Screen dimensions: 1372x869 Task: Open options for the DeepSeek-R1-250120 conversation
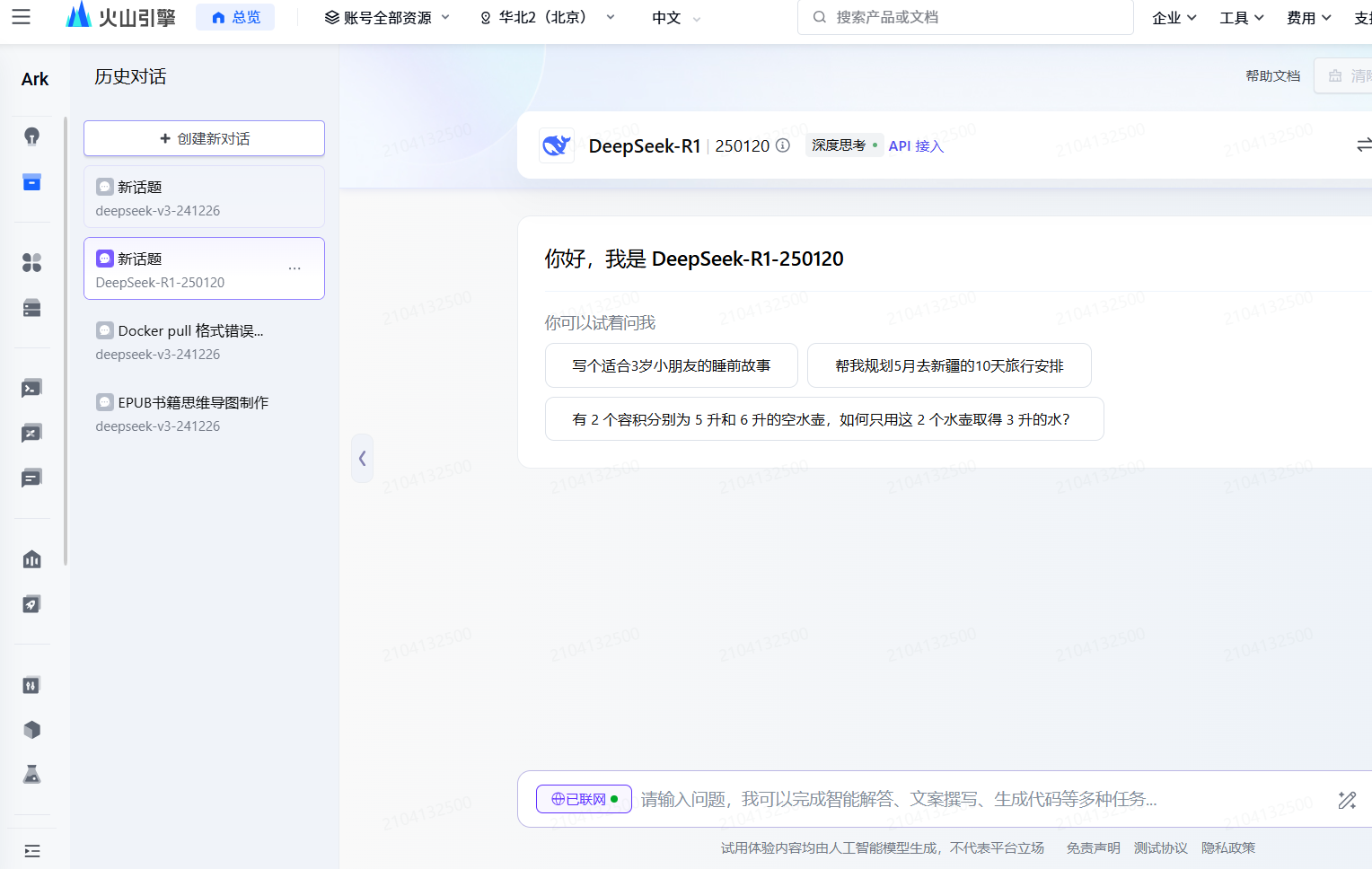[295, 268]
